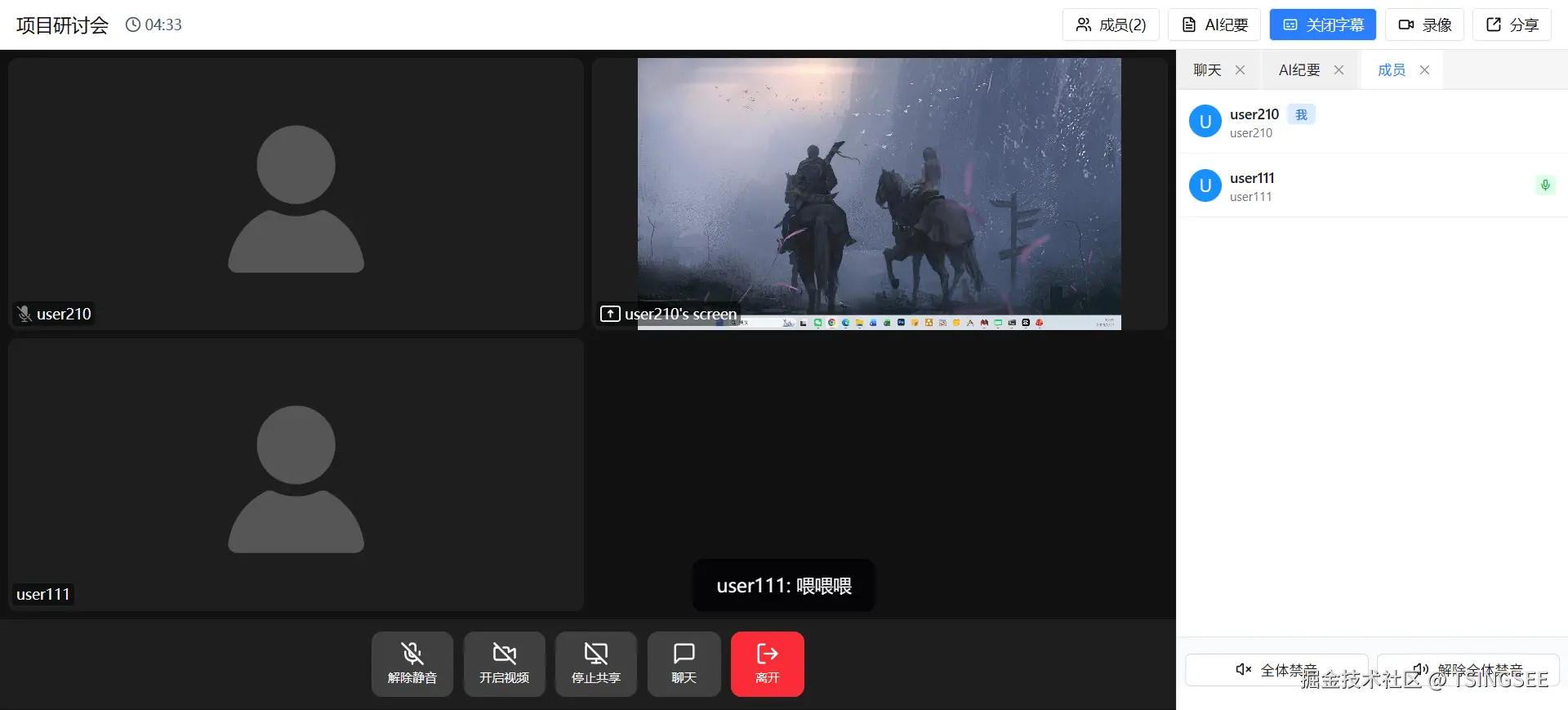
Task: Unmute all with 解除全体禁音 button
Action: tap(1468, 670)
